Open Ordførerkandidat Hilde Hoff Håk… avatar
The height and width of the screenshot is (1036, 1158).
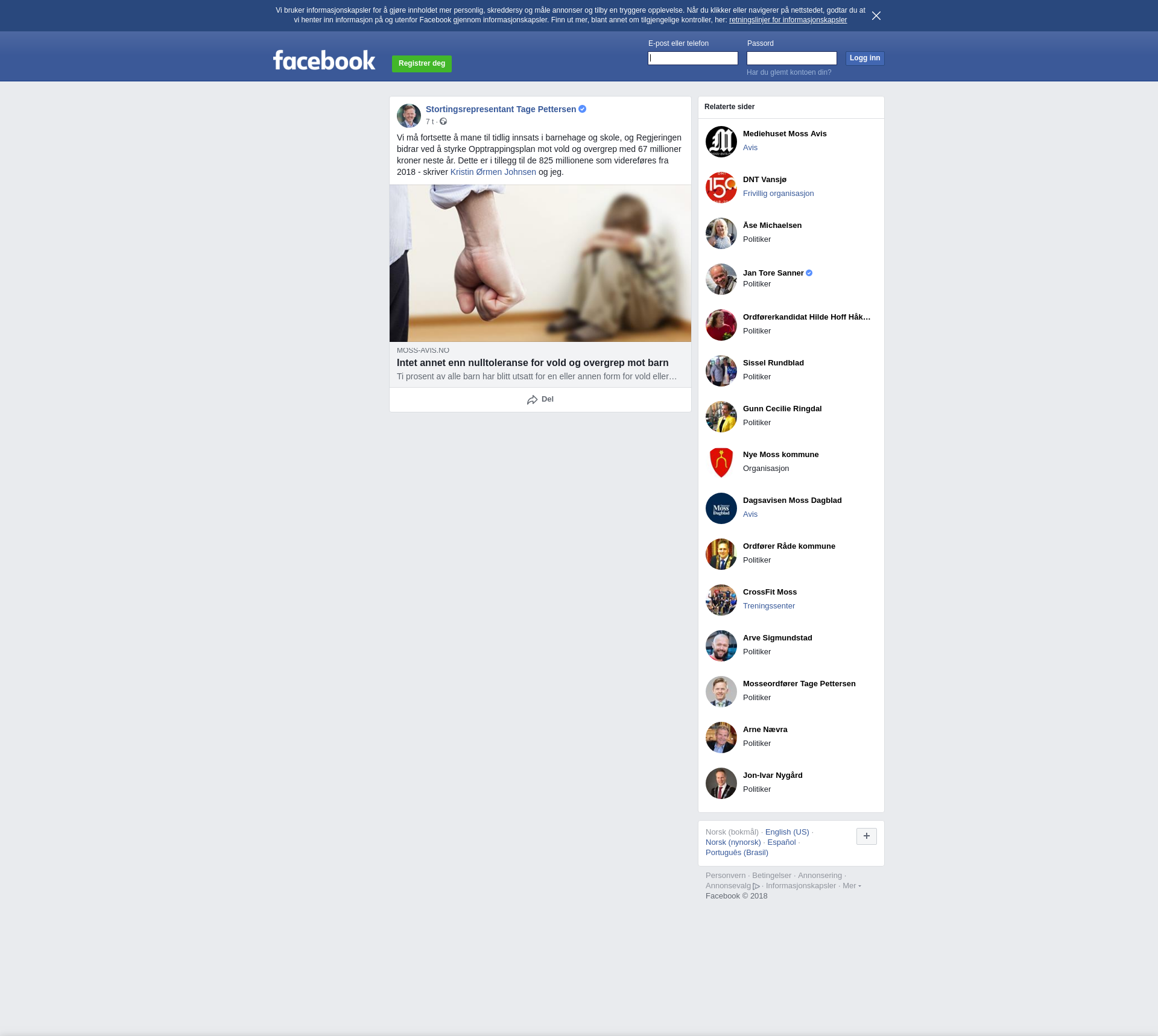coord(721,325)
